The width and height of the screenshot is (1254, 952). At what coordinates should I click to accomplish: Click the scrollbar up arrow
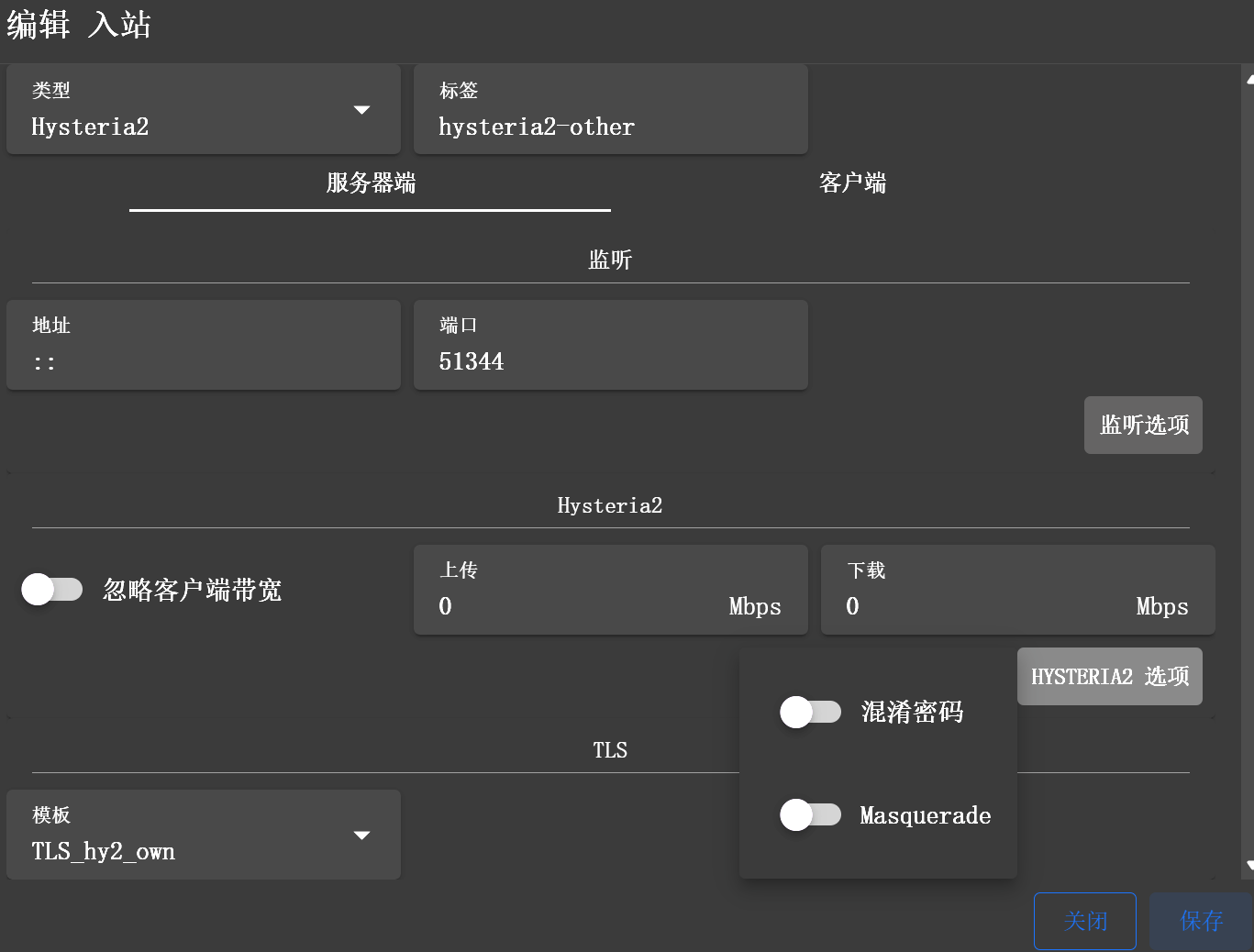(1249, 80)
